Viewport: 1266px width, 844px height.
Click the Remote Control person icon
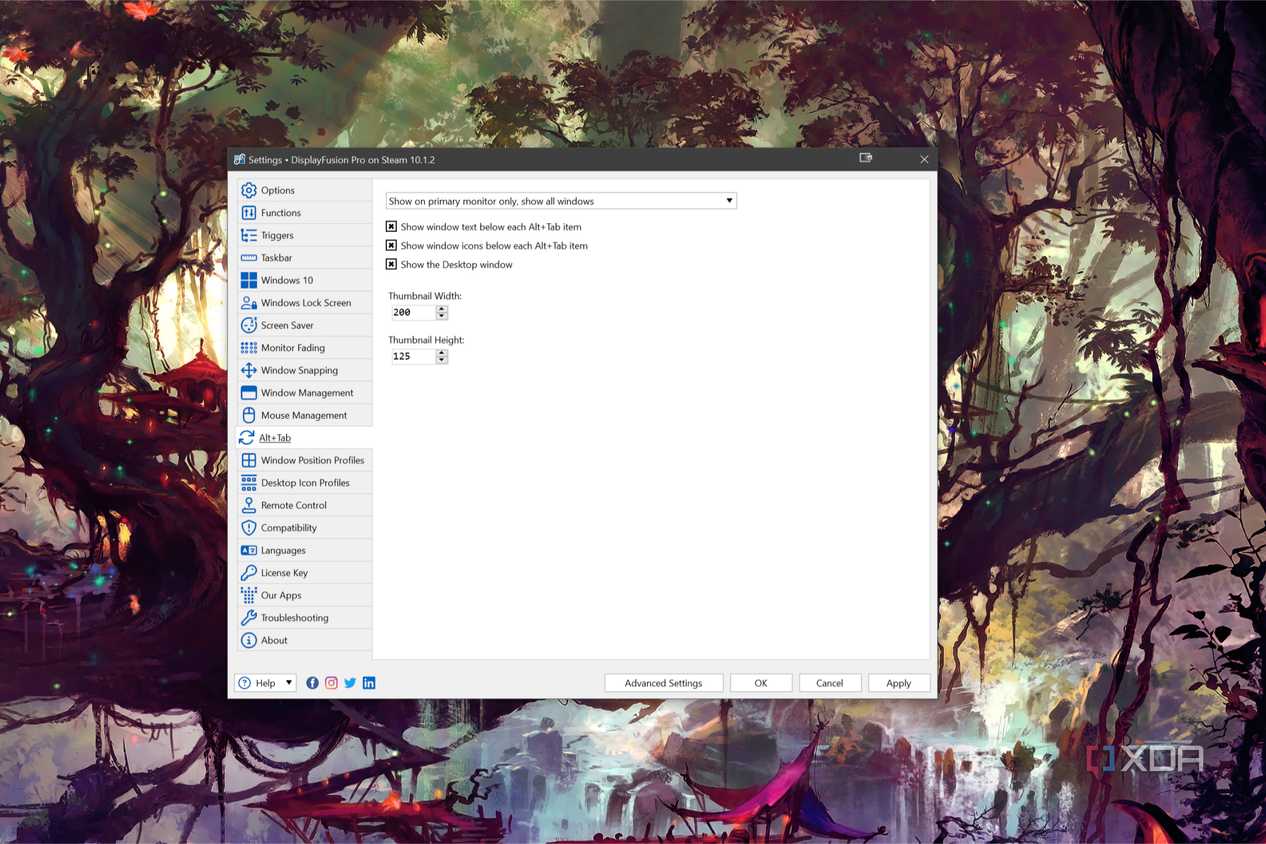(249, 505)
